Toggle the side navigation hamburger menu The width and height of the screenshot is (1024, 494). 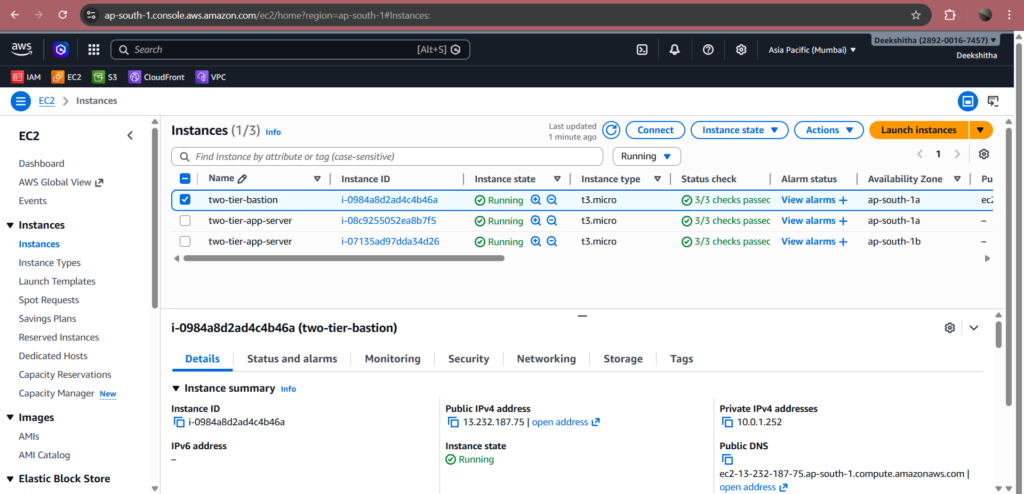[21, 101]
